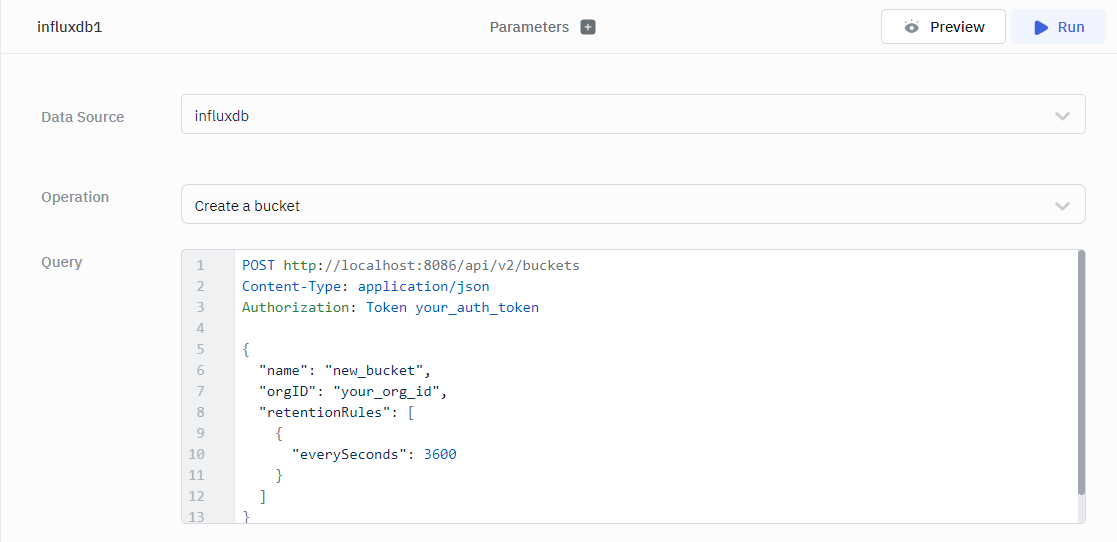Click the "new_bucket" name value
The image size is (1117, 542).
376,370
